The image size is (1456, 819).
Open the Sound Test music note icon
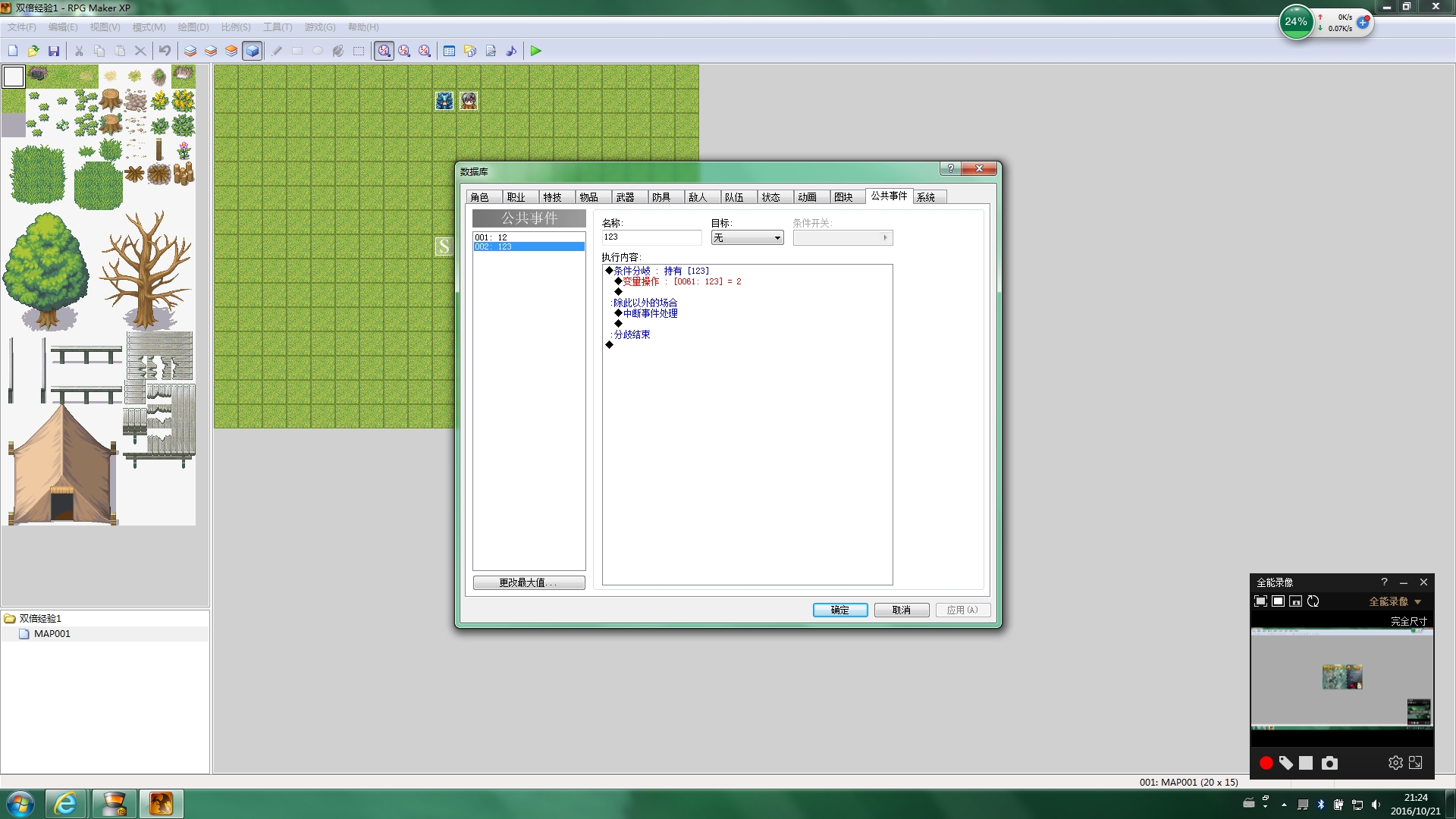point(511,51)
